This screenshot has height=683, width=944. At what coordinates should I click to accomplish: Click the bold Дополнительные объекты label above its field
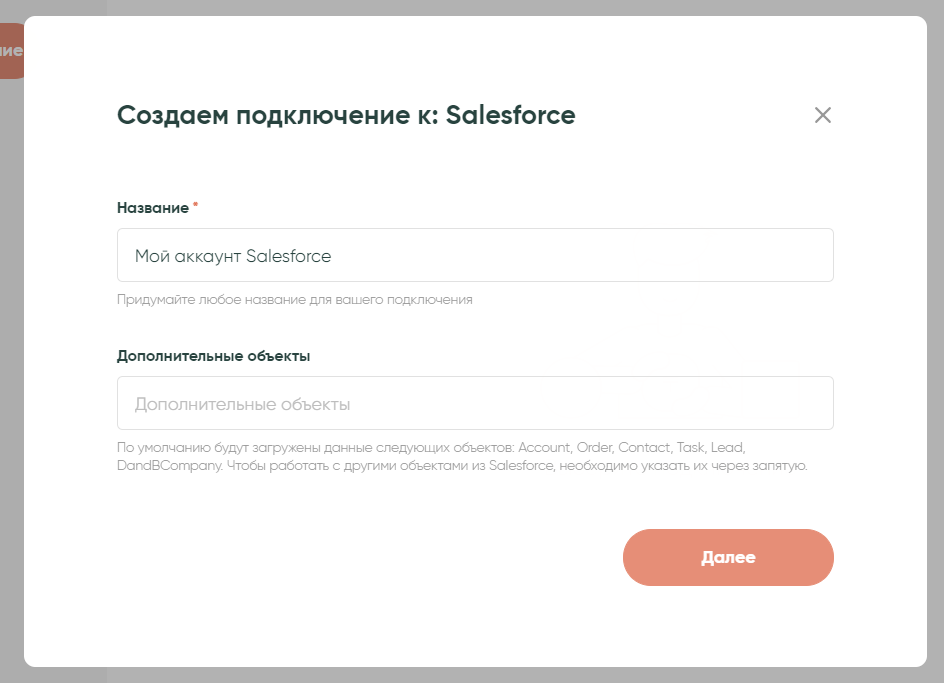214,356
